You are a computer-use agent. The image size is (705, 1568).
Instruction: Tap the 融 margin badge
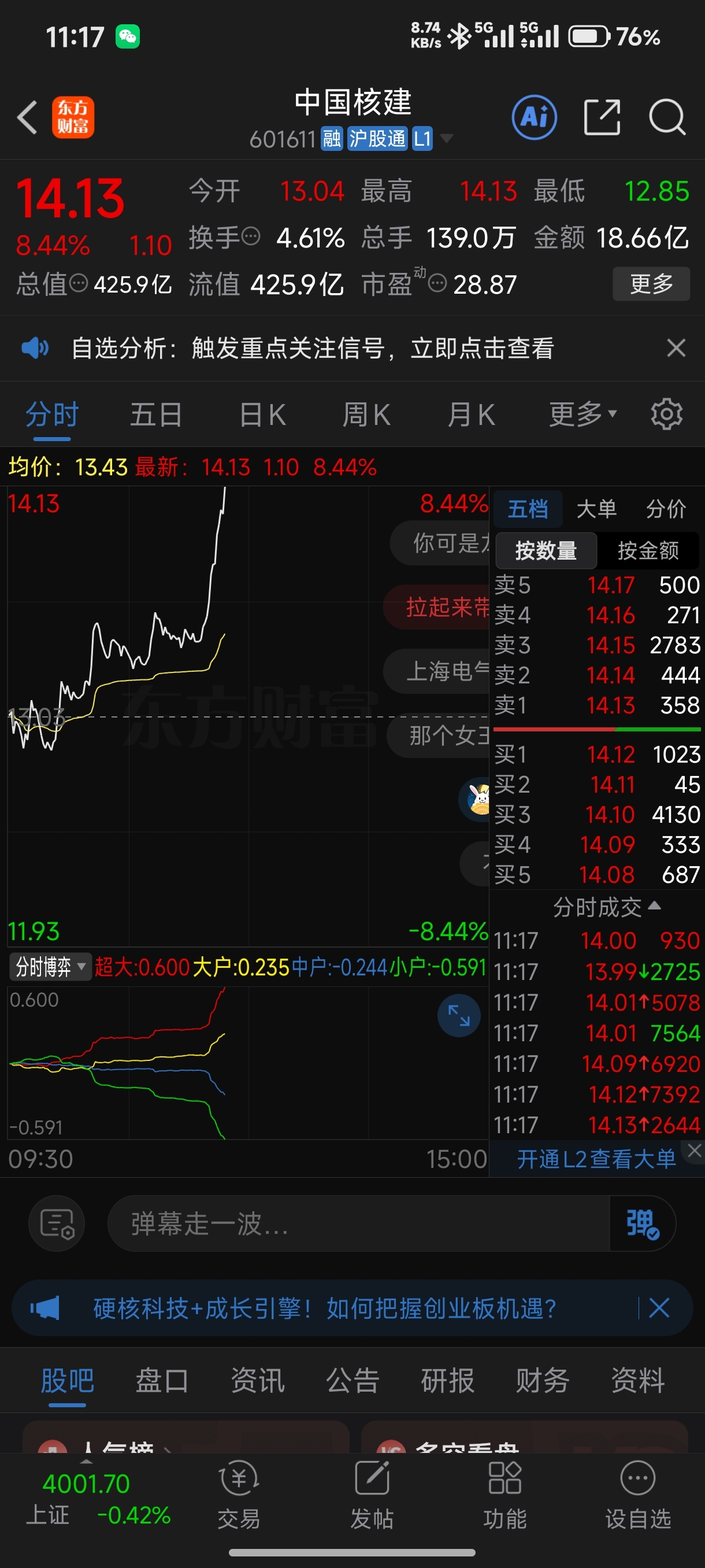point(332,139)
